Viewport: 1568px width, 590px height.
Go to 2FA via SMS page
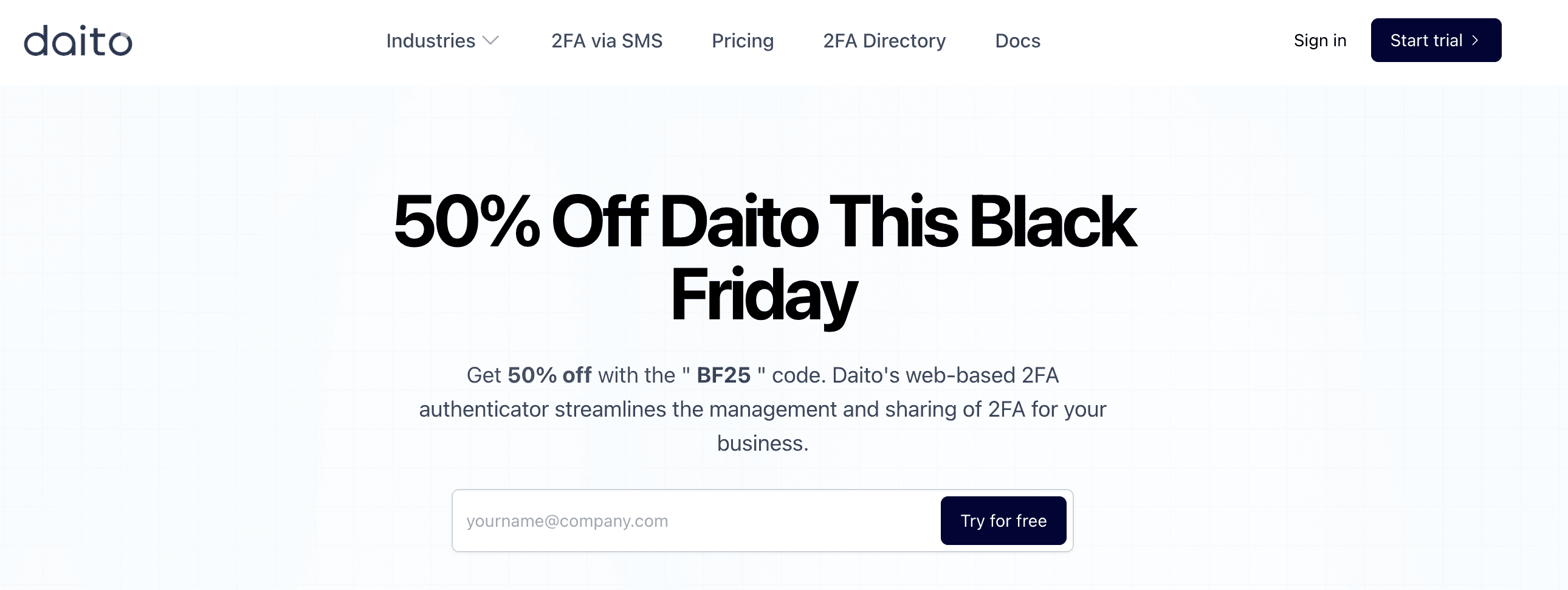tap(607, 41)
